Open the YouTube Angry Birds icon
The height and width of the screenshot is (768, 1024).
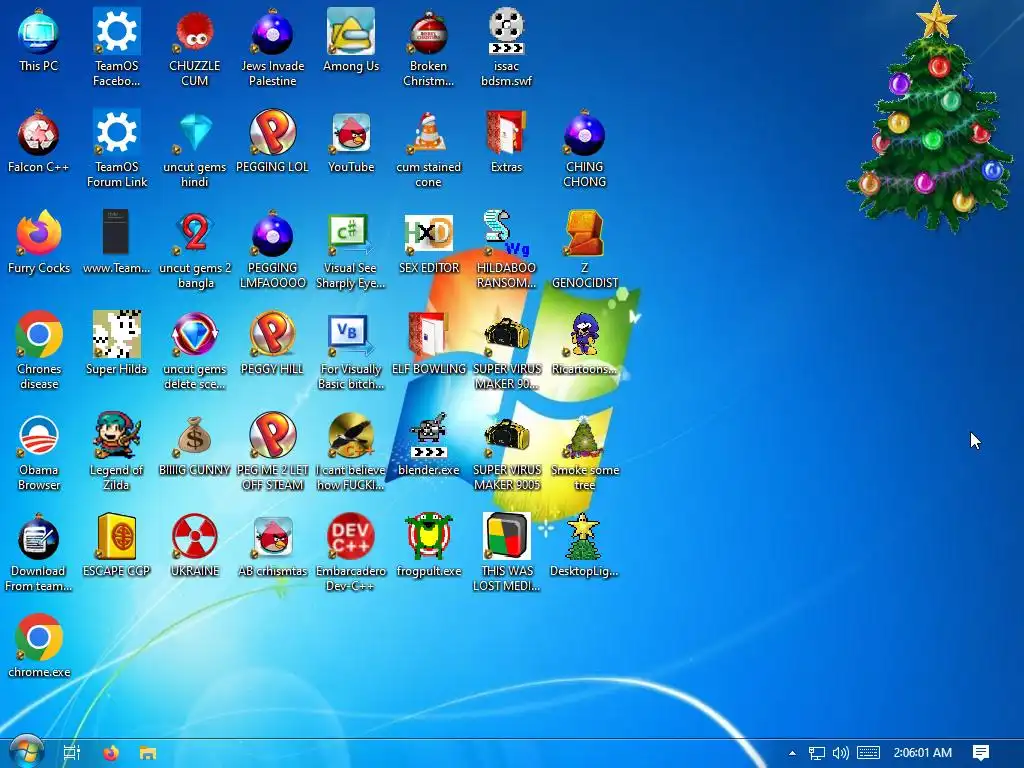point(351,142)
